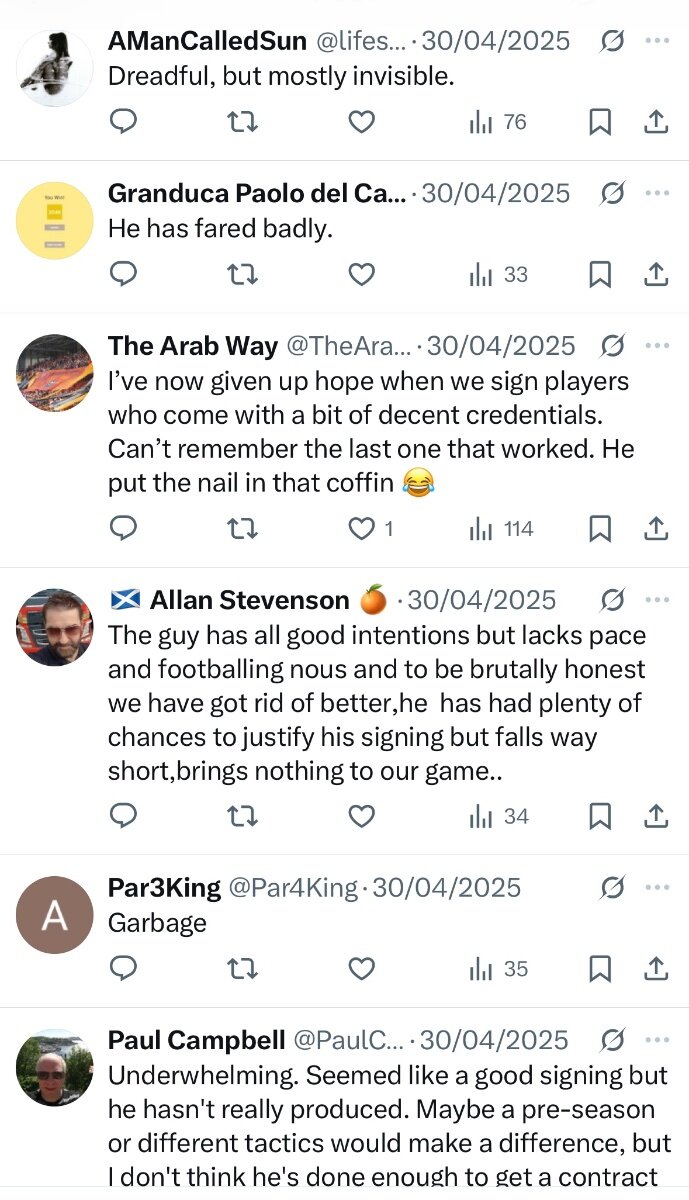The width and height of the screenshot is (689, 1200).
Task: Like the 'Dreadful, but mostly invisible' tweet
Action: click(361, 122)
